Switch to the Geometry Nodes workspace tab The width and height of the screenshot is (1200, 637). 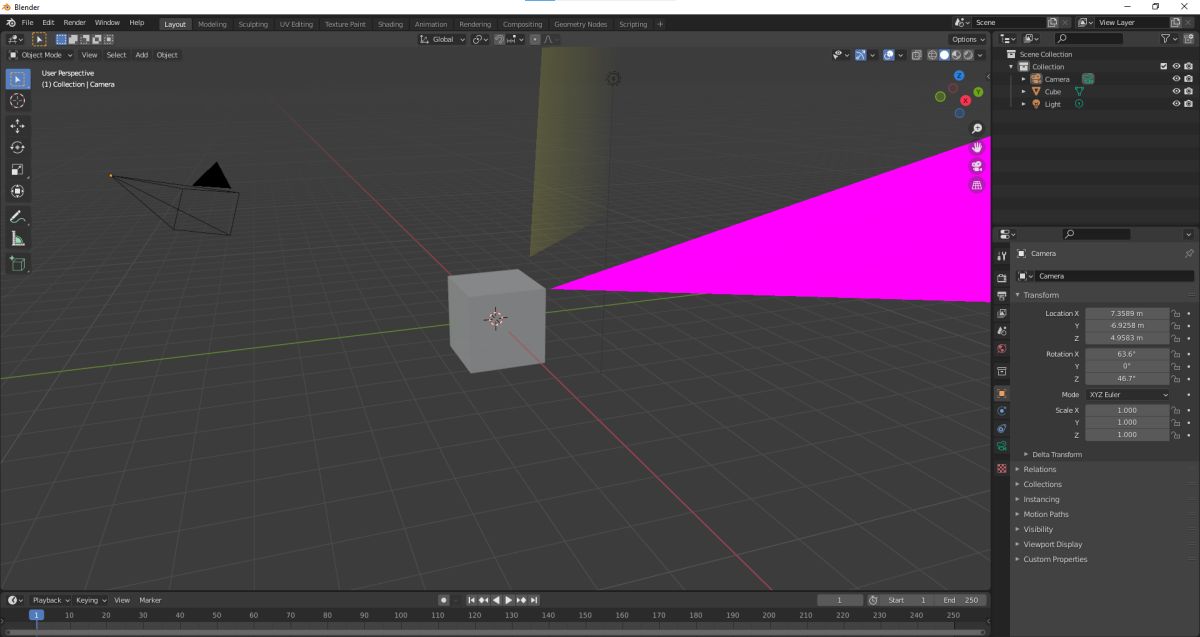[580, 24]
